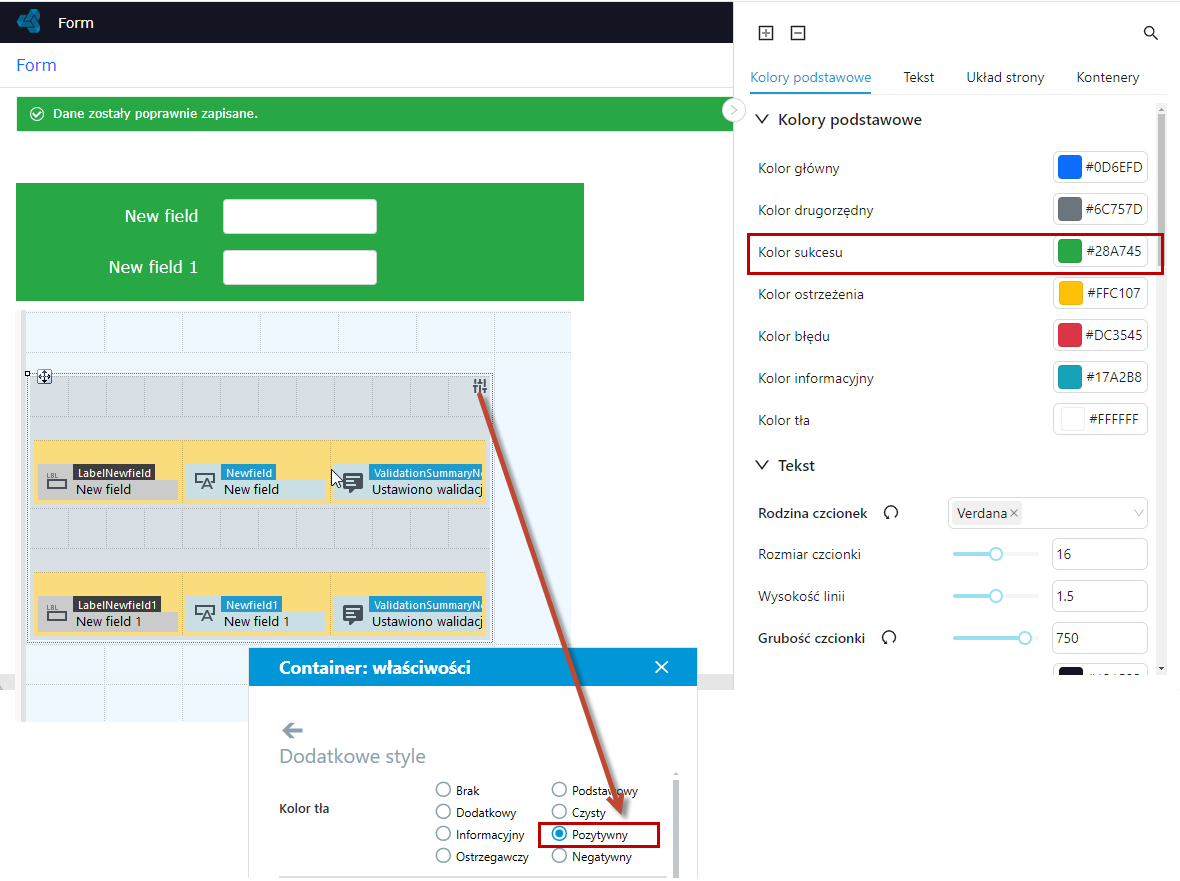This screenshot has width=1180, height=881.
Task: Select the Newfield1 text input control icon
Action: pyautogui.click(x=205, y=612)
